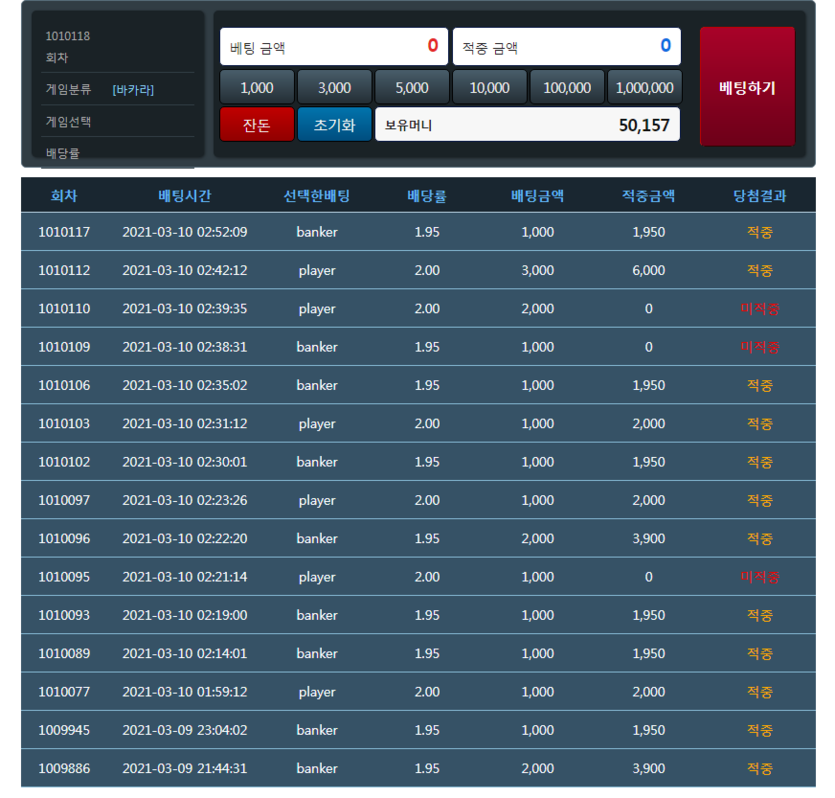Click the 배당률 column header
This screenshot has width=835, height=798.
coord(427,196)
